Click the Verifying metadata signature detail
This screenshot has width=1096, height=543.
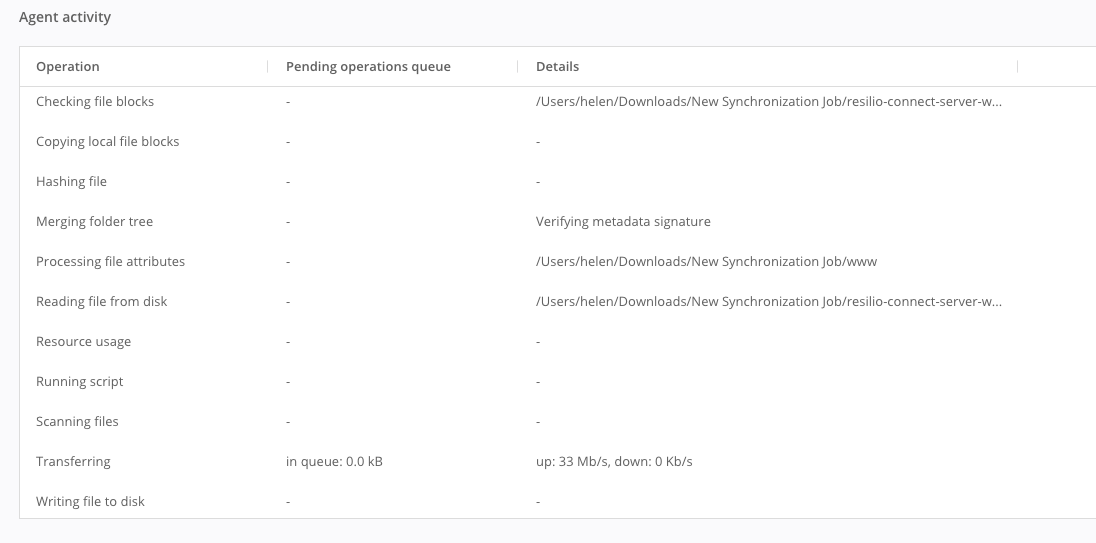pos(623,222)
